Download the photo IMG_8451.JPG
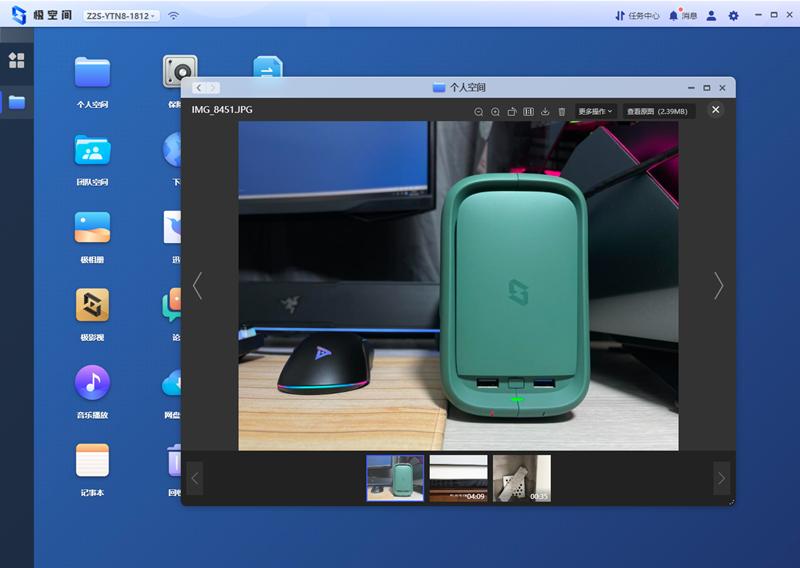 coord(545,111)
